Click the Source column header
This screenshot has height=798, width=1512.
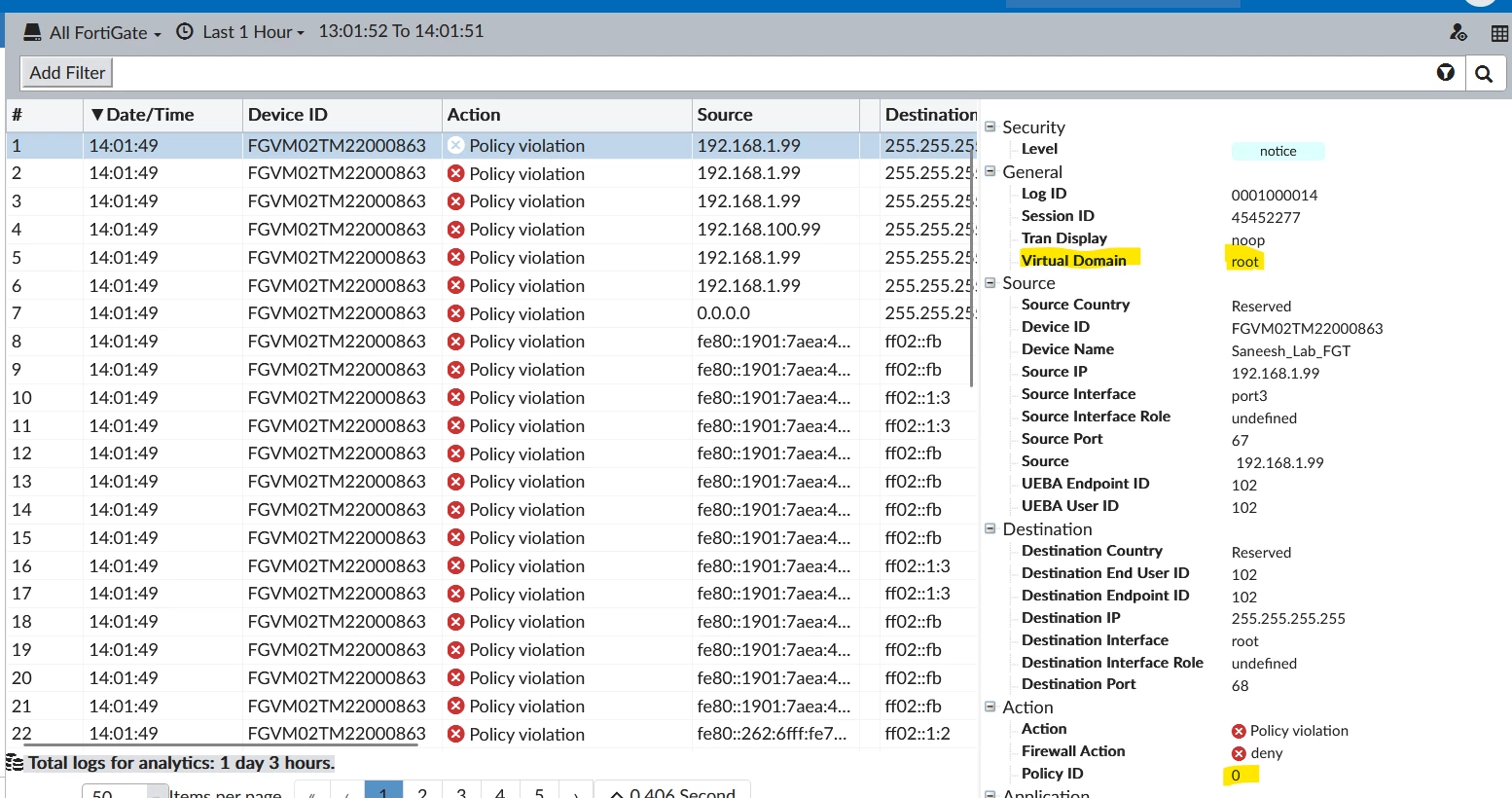775,115
